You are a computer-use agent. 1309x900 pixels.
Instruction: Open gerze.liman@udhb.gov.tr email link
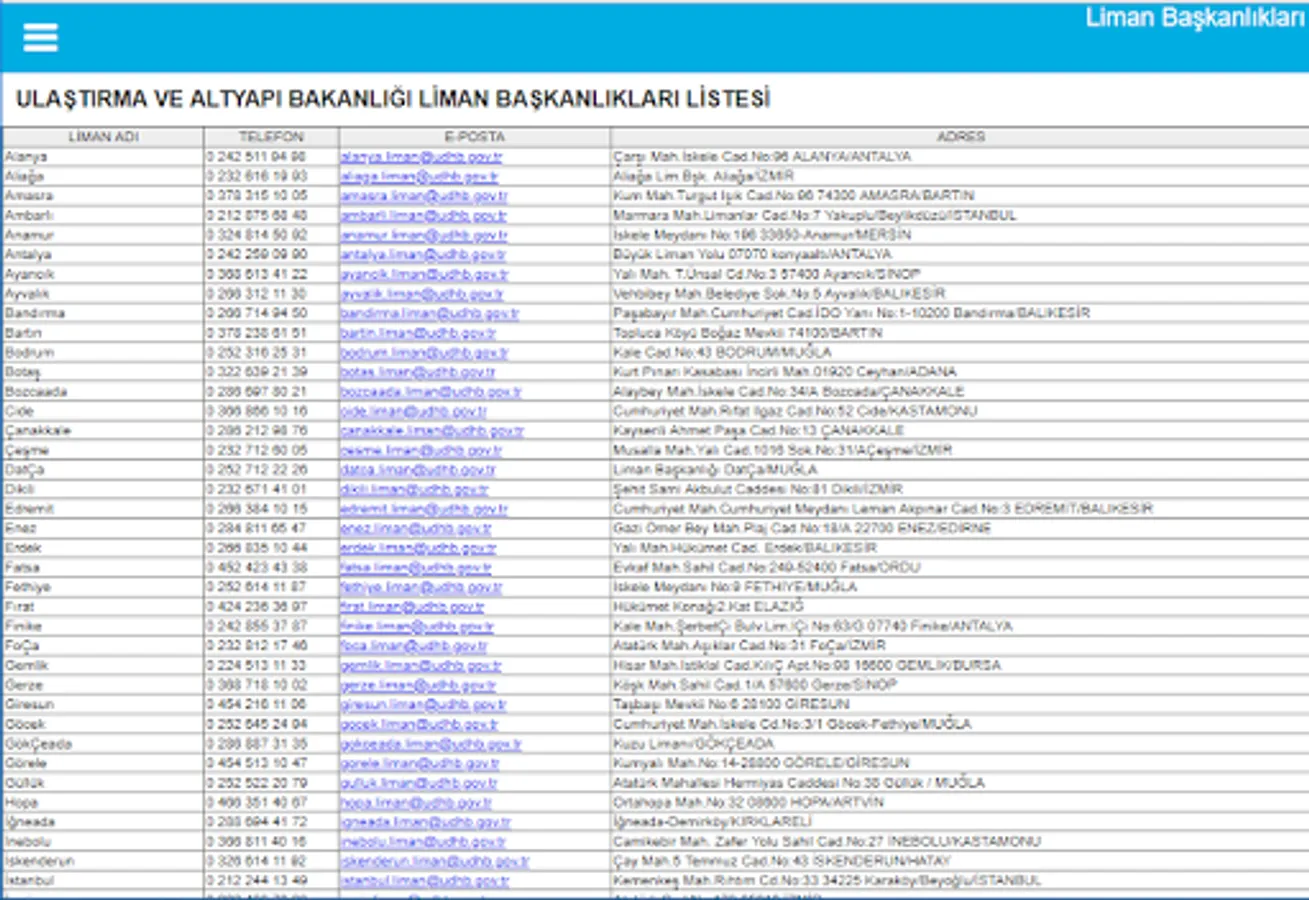(418, 685)
